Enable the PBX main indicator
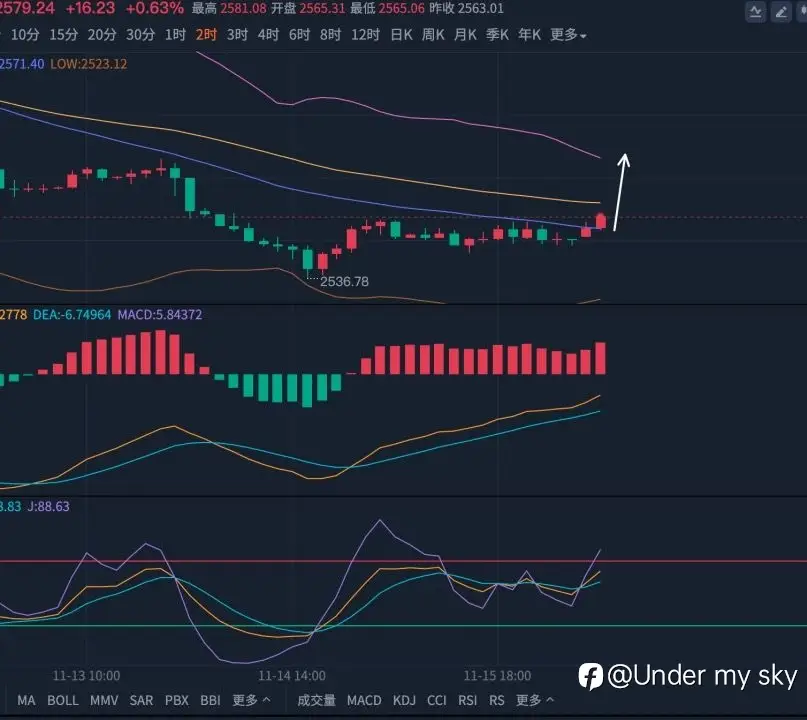The width and height of the screenshot is (807, 720). coord(177,700)
